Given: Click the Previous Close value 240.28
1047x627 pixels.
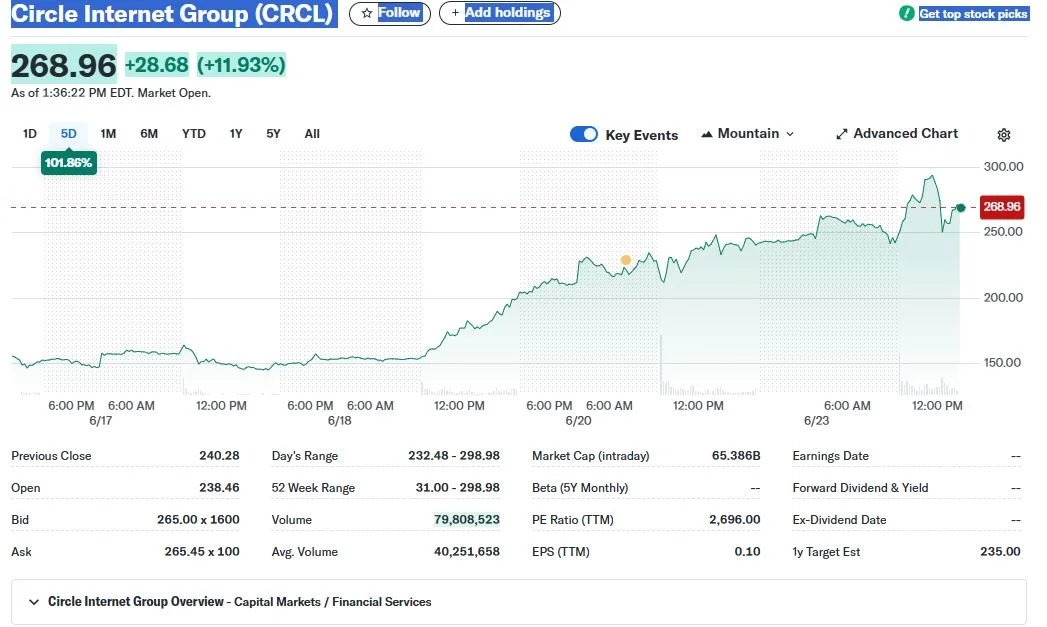Looking at the screenshot, I should 219,455.
